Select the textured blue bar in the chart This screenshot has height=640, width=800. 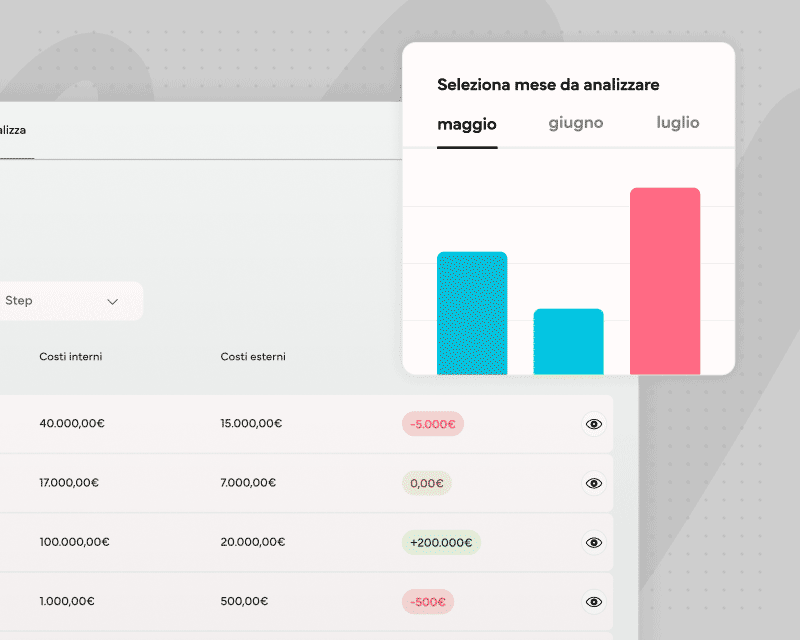(x=472, y=313)
